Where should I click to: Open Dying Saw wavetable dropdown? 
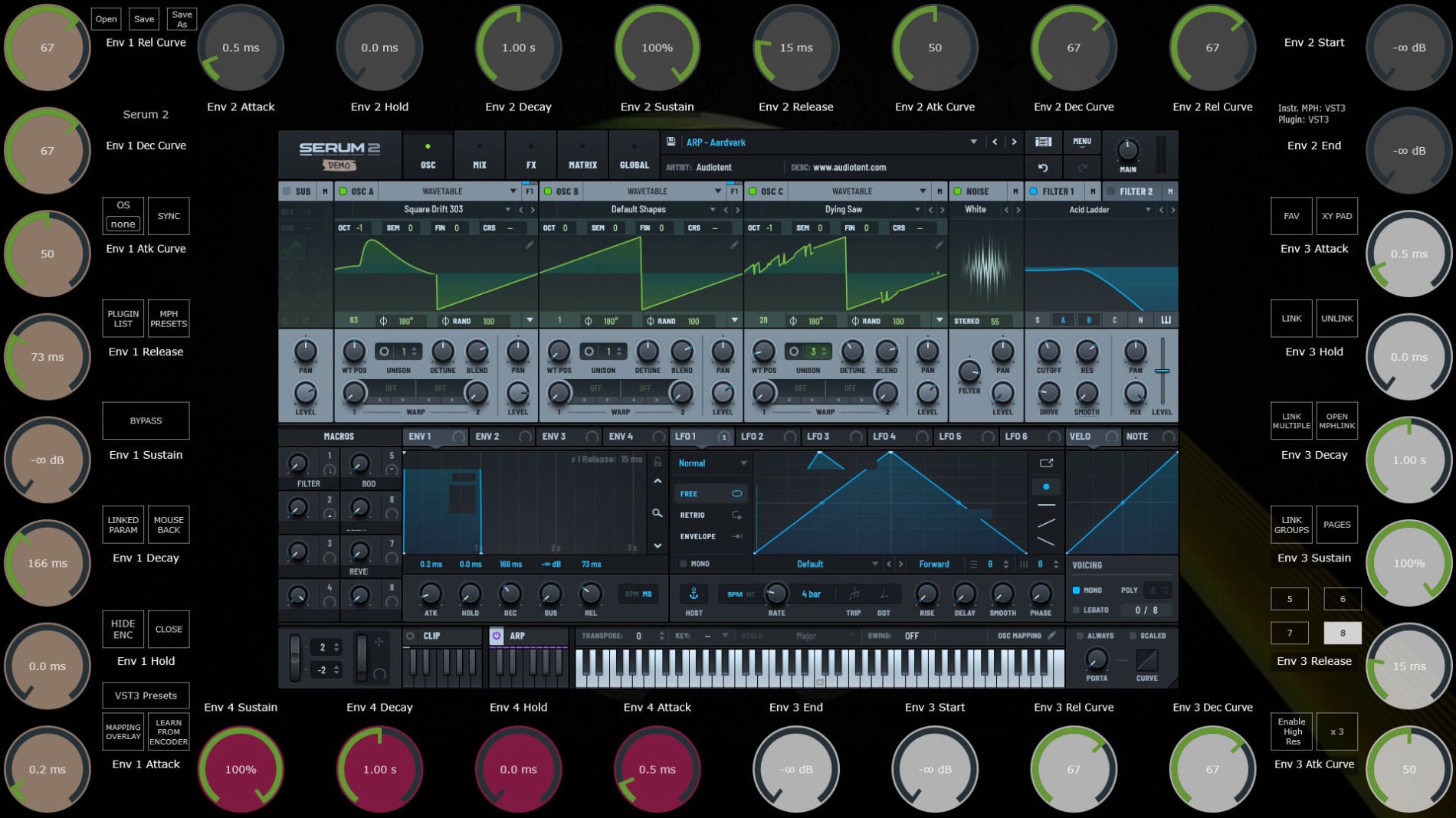(917, 210)
